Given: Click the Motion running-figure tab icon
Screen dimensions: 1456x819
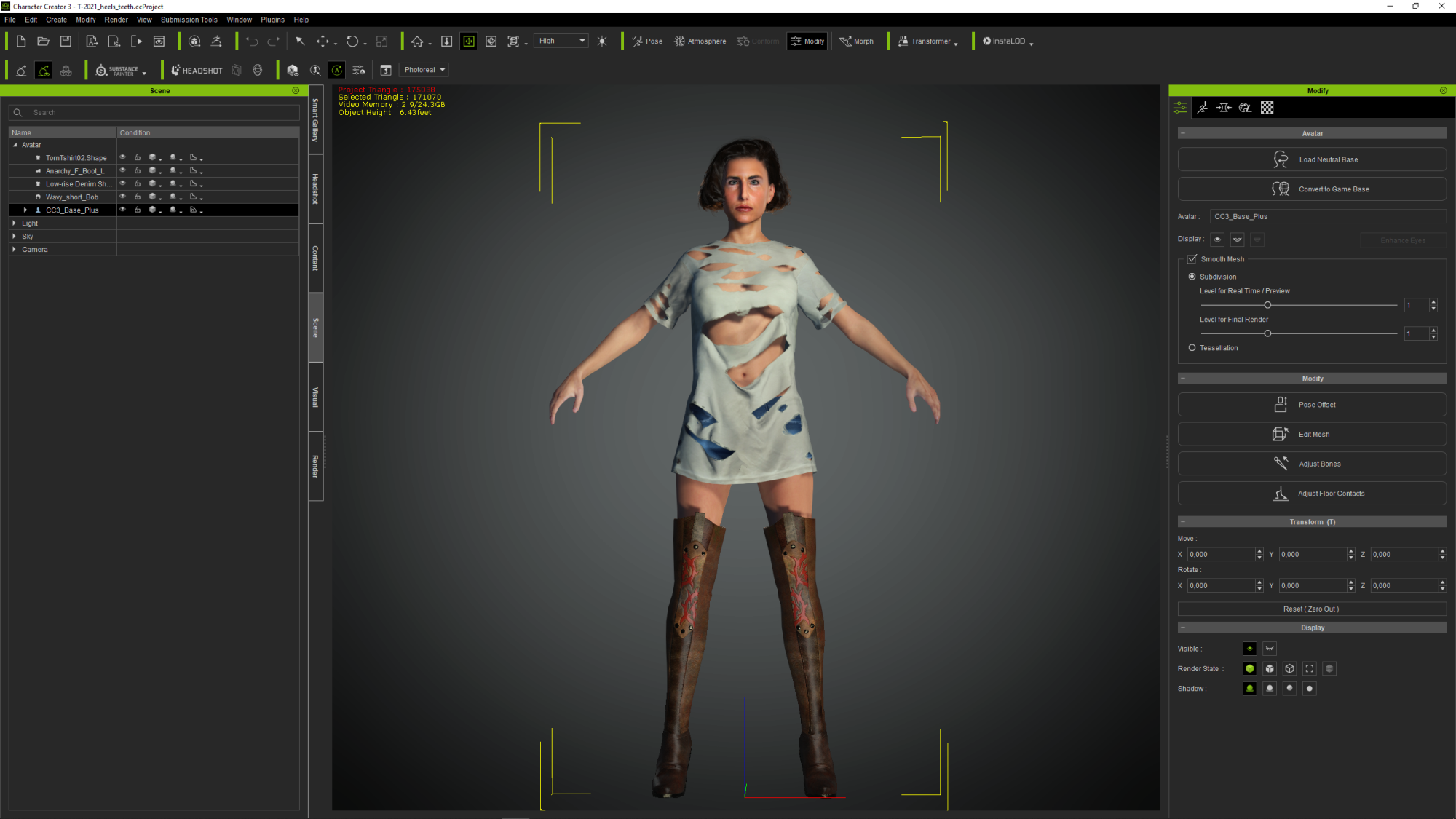Looking at the screenshot, I should click(x=1202, y=108).
